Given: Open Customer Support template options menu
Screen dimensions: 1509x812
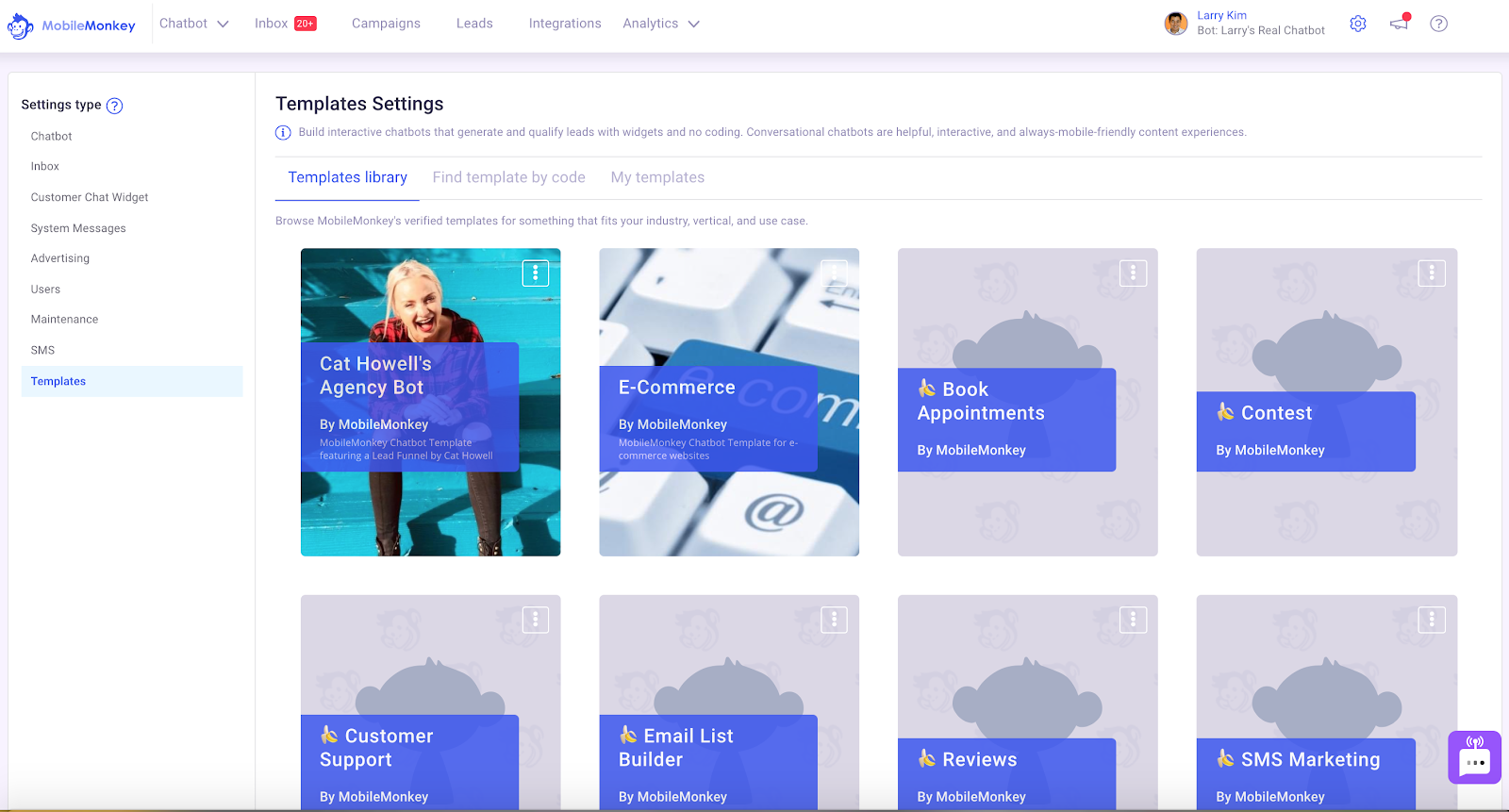Looking at the screenshot, I should (536, 620).
